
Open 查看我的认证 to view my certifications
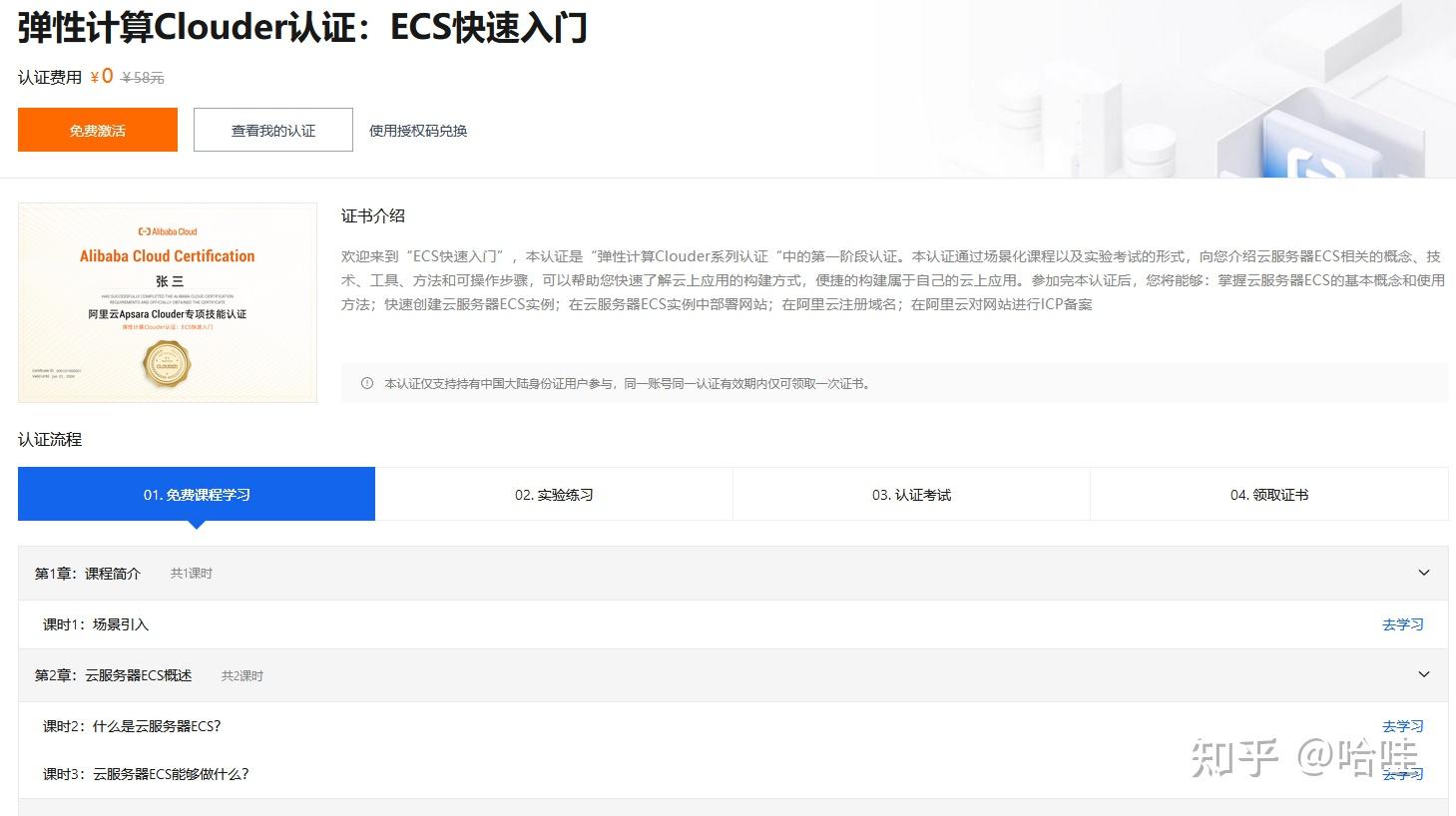click(272, 130)
